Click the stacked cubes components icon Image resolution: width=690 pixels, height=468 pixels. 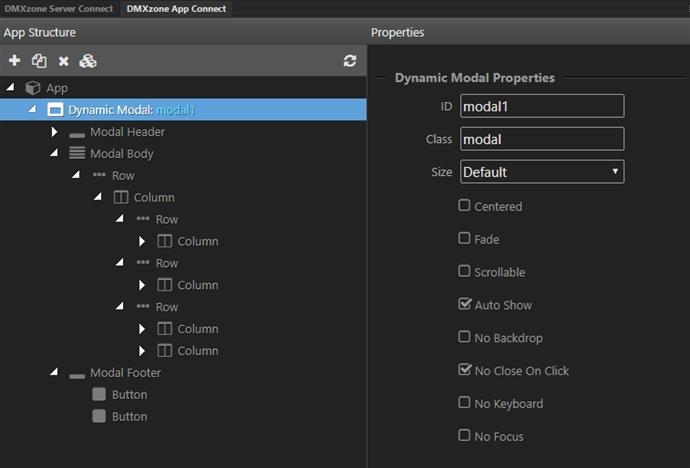click(x=88, y=61)
